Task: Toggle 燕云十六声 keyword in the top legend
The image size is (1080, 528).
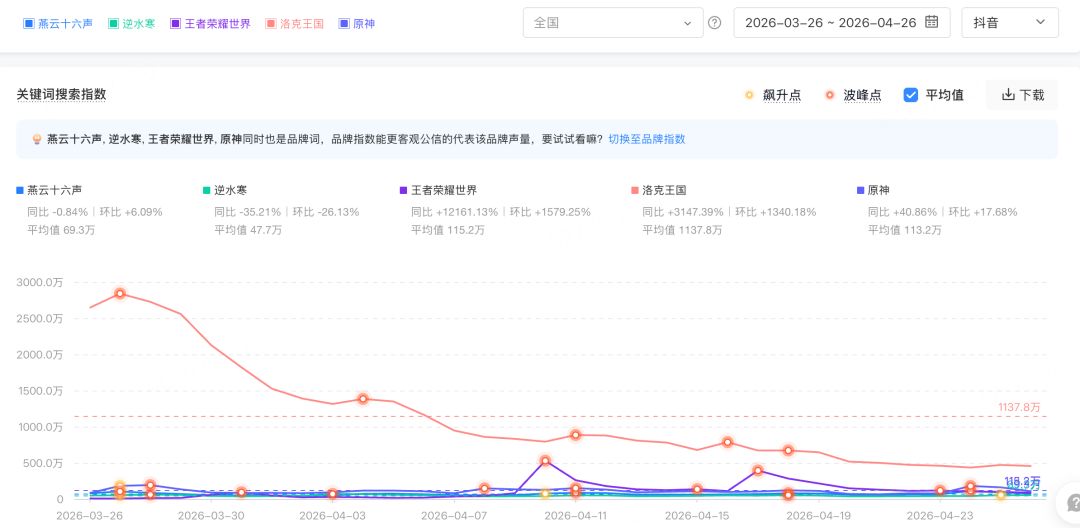Action: [x=58, y=23]
